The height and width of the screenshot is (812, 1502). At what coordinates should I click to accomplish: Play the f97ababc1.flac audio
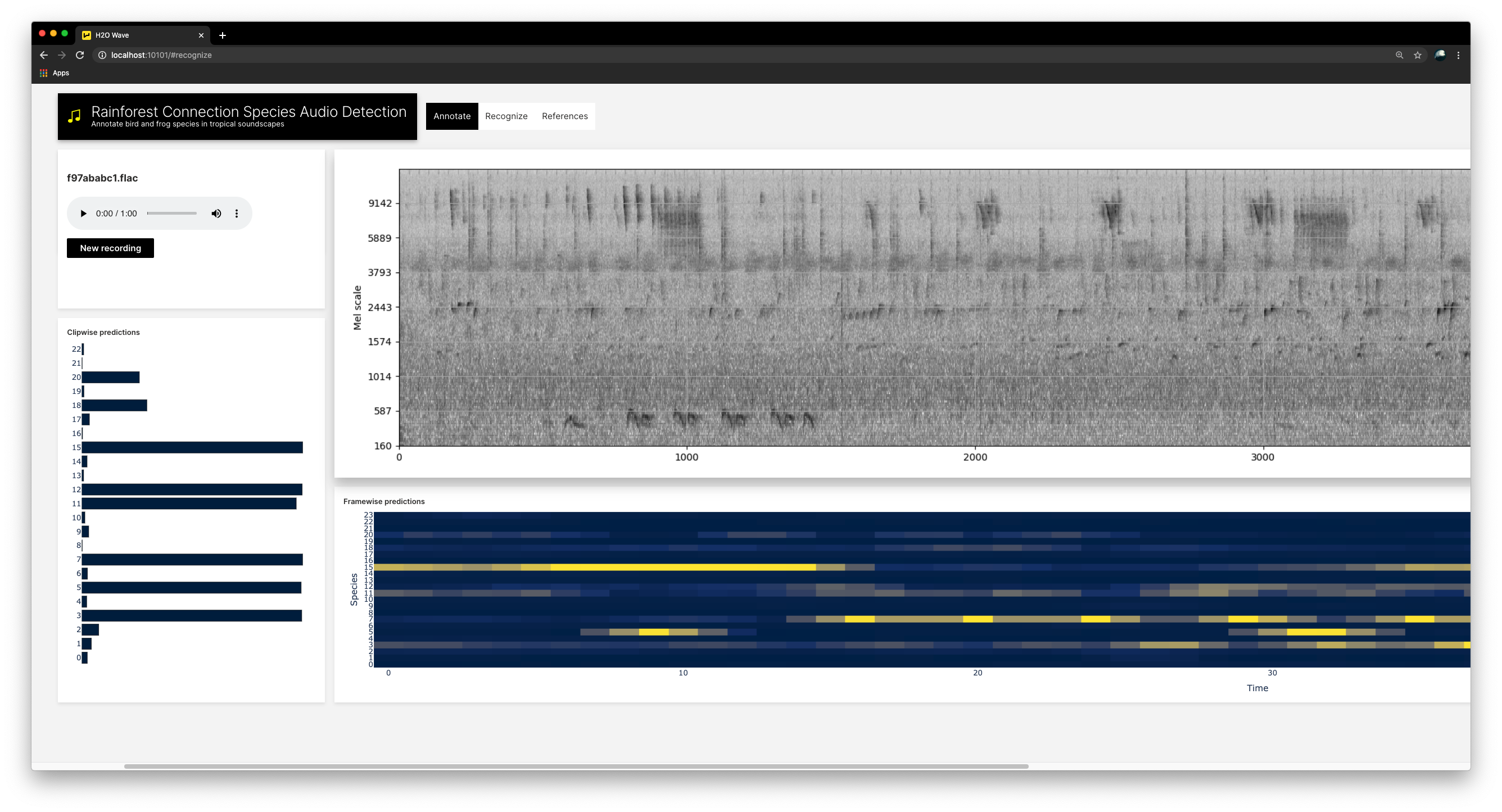tap(83, 214)
